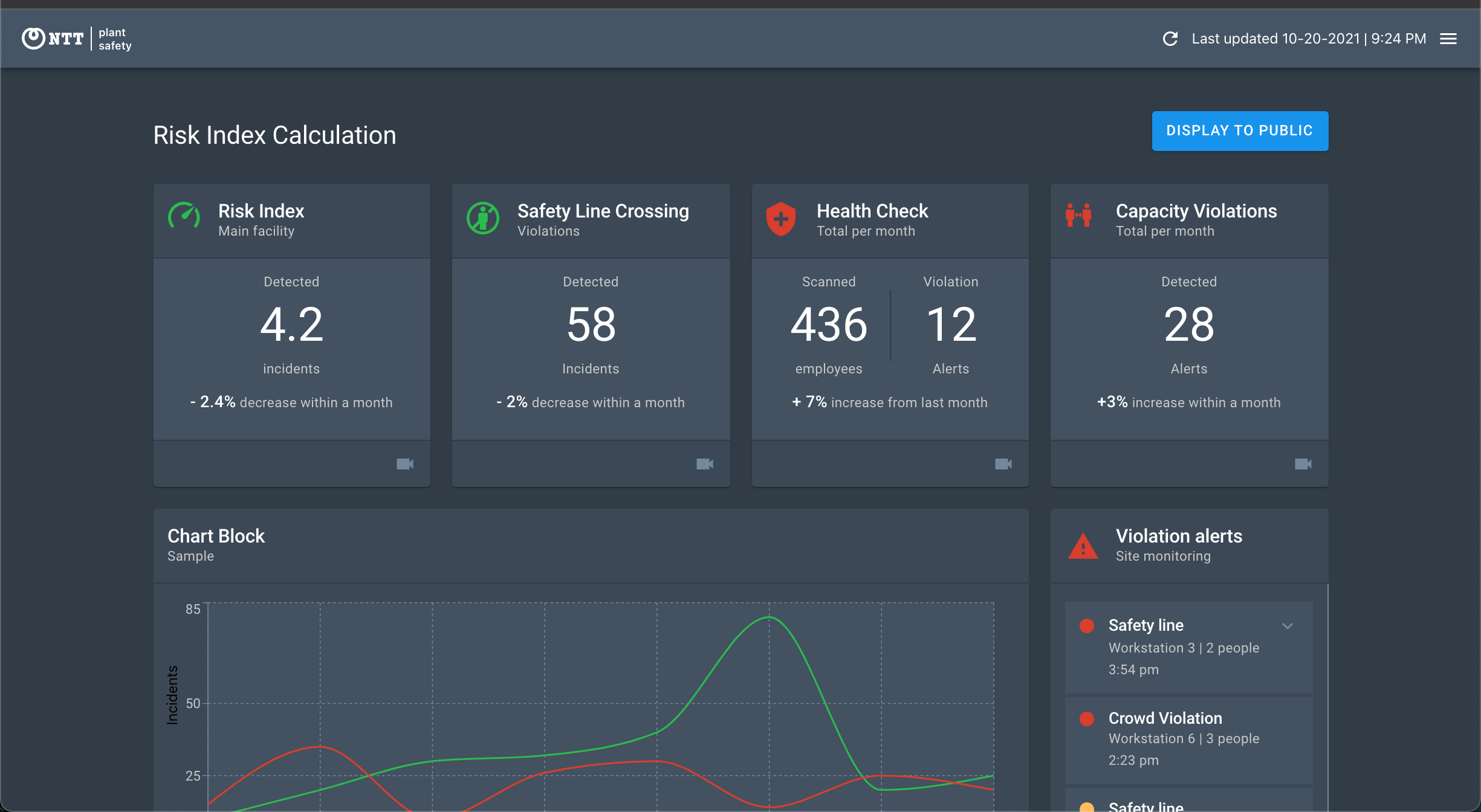Open camera feed on the Safety Line Crossing card
This screenshot has width=1481, height=812.
click(x=705, y=464)
